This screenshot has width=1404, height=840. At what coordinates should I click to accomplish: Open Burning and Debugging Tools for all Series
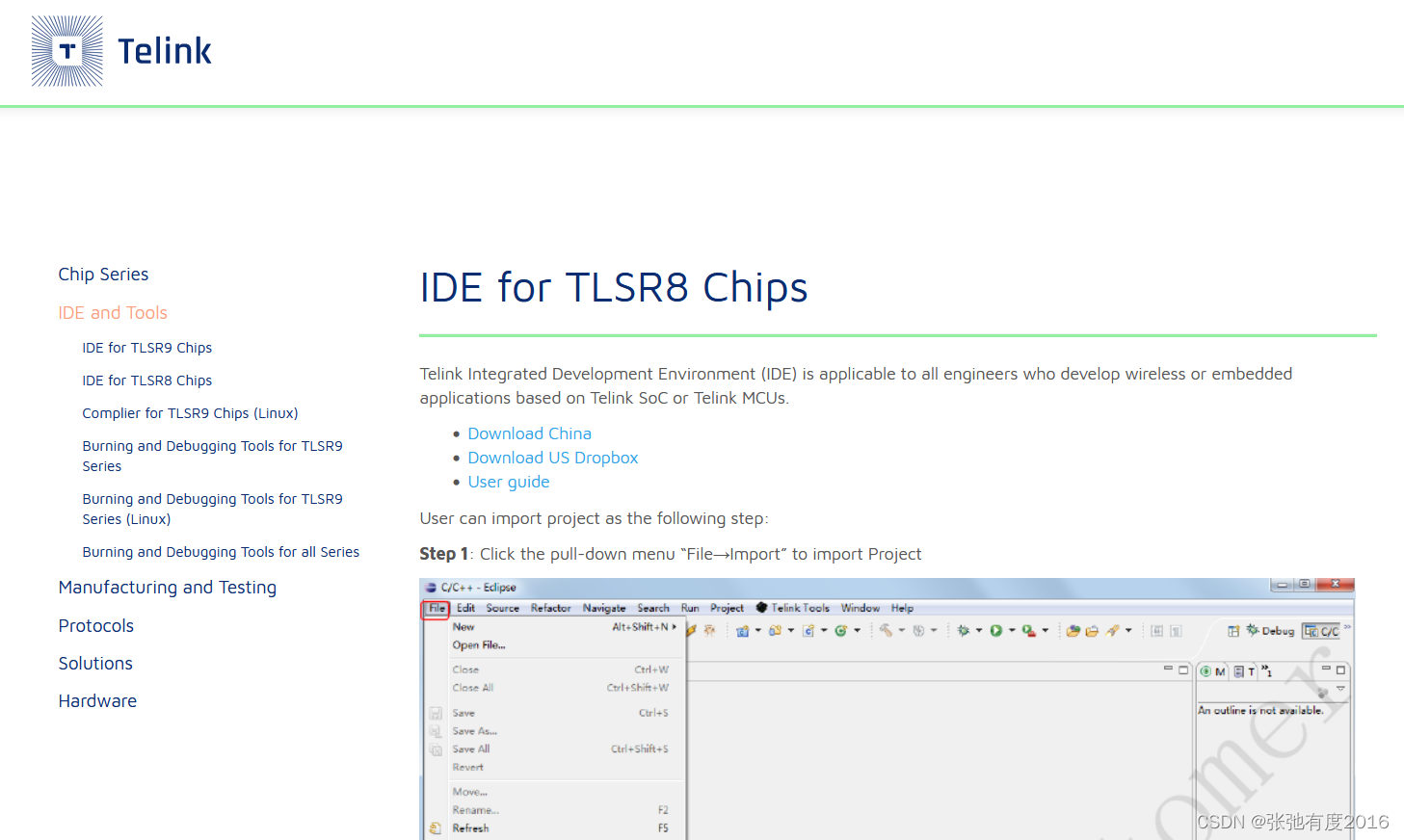[x=221, y=552]
